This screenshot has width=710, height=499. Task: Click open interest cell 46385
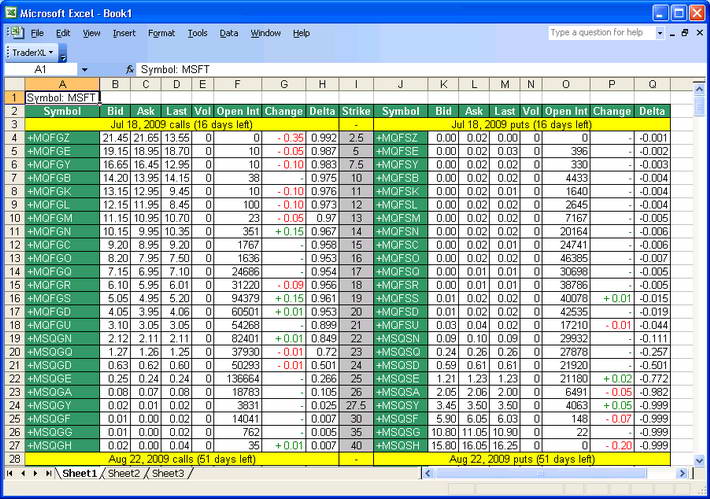click(566, 258)
